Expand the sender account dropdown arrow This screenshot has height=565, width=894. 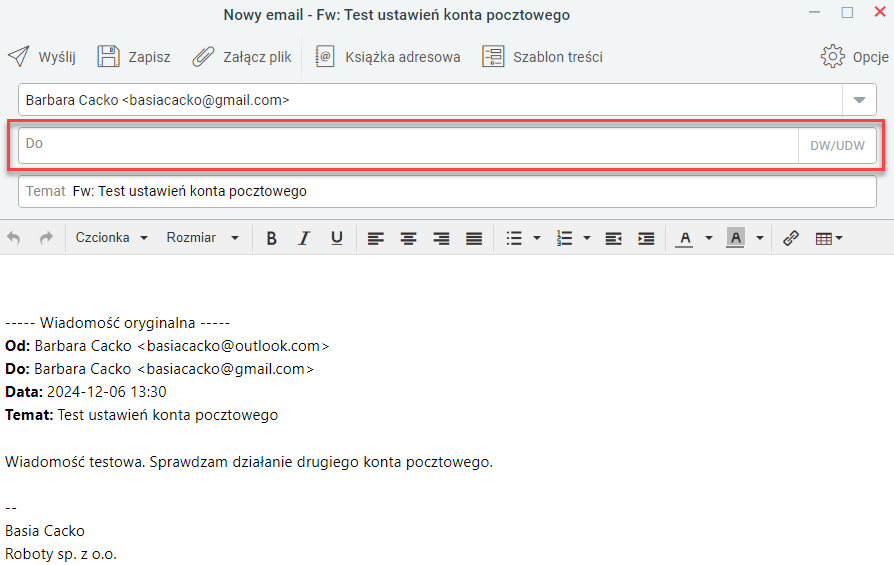tap(859, 100)
